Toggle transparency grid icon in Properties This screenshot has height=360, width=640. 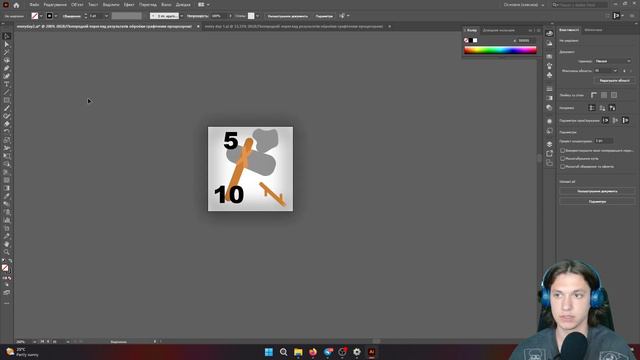pos(614,95)
